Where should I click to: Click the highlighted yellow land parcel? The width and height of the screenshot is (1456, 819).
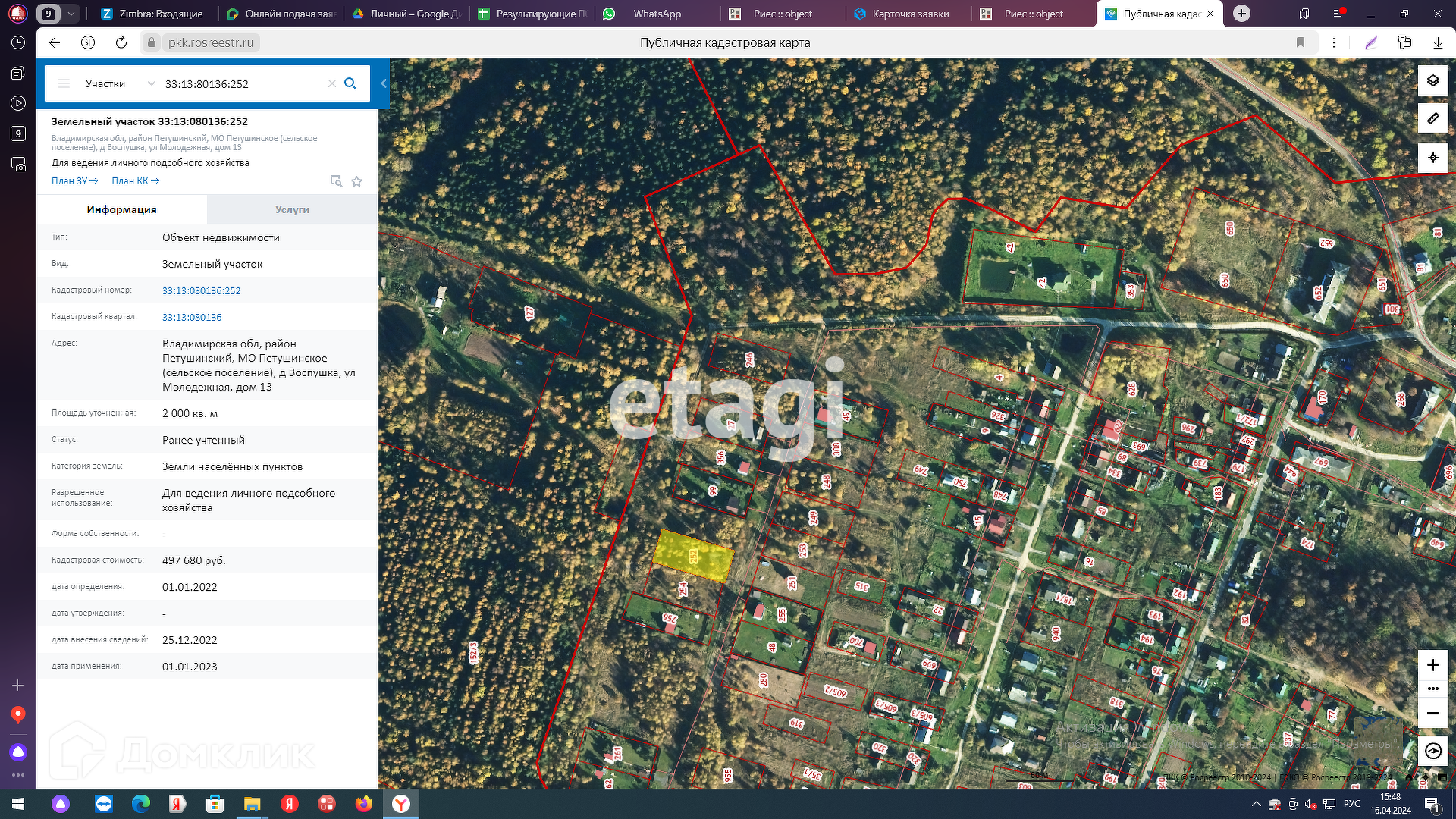pos(692,556)
